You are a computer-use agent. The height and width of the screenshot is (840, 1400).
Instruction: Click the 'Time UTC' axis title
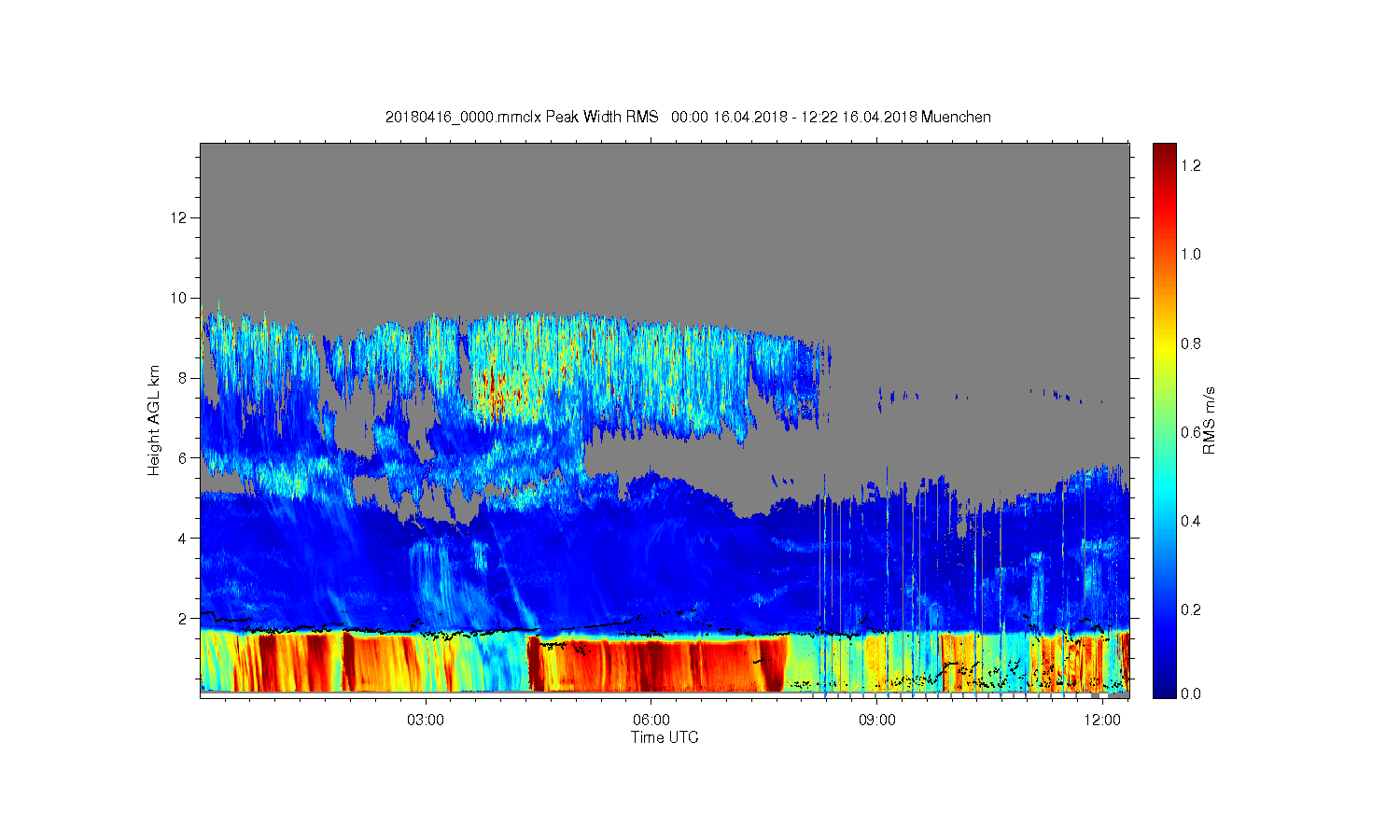pos(665,737)
